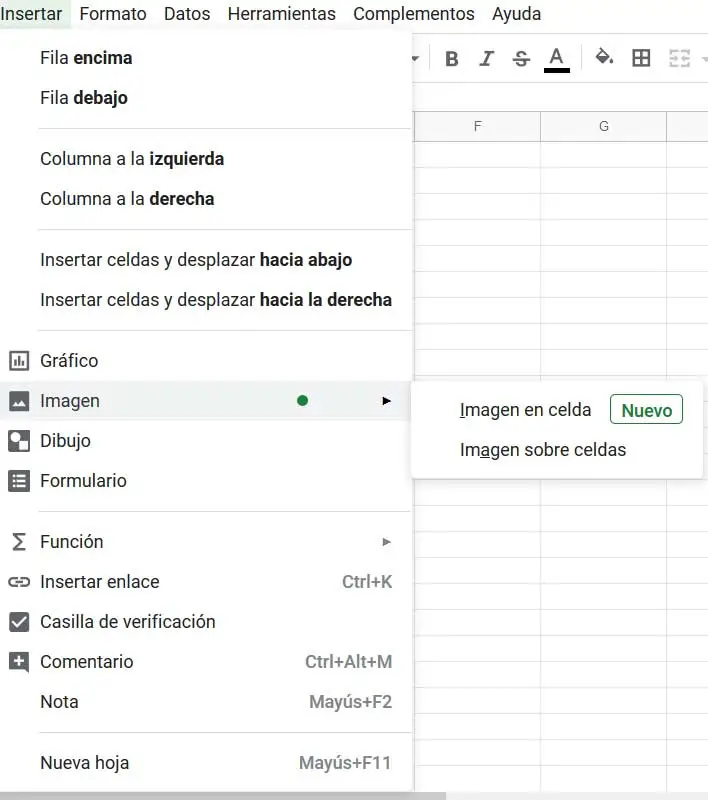The image size is (708, 800).
Task: Open the text color swatch
Action: tap(557, 59)
